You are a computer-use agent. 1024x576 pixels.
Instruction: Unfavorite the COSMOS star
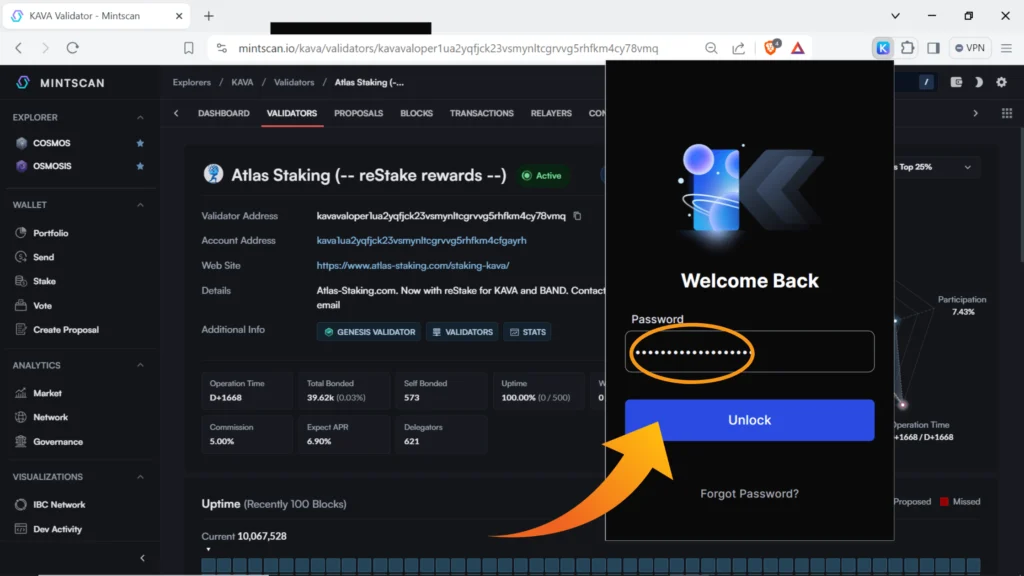(x=140, y=143)
